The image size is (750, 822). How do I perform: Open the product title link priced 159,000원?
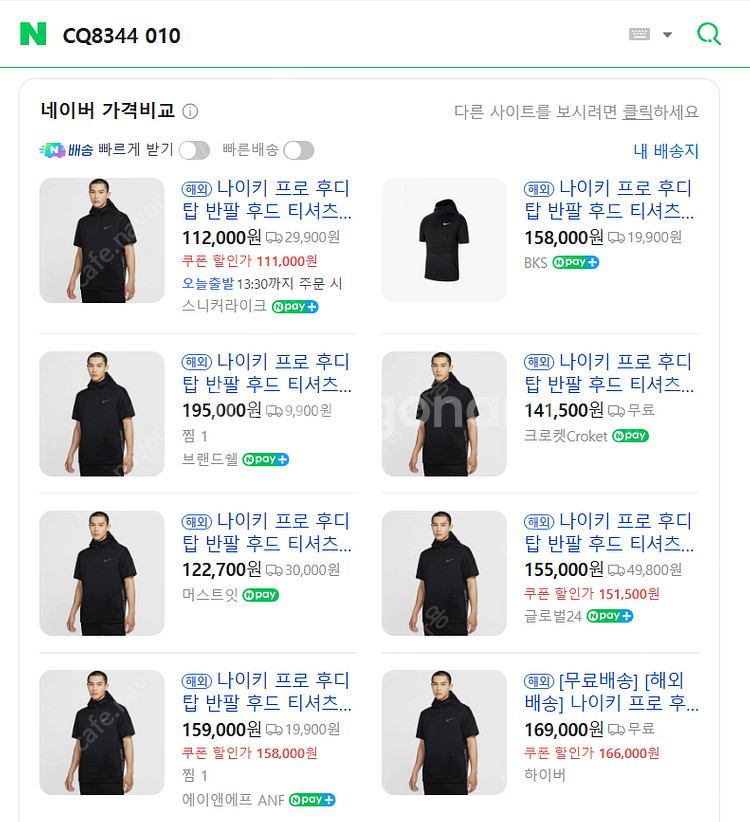(x=267, y=691)
